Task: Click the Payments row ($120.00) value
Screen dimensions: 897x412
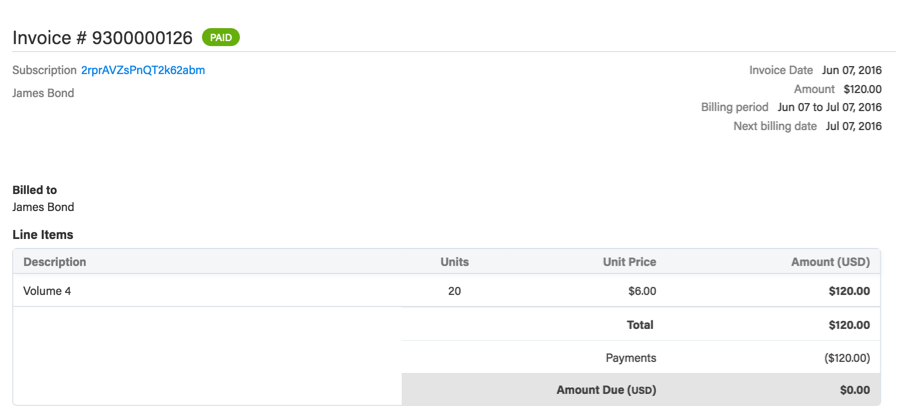Action: [845, 357]
